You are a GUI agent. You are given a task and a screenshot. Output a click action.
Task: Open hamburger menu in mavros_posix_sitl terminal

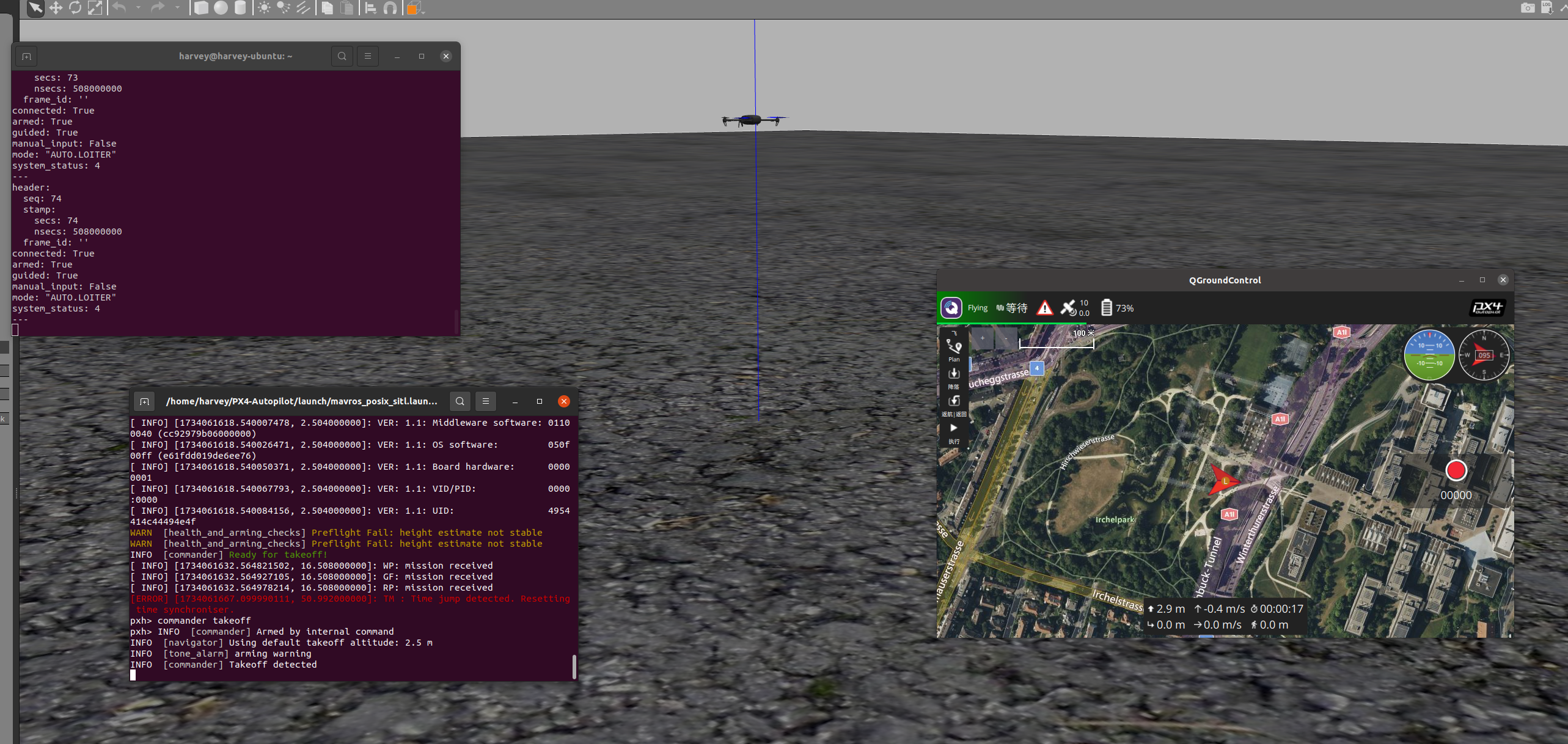(486, 401)
